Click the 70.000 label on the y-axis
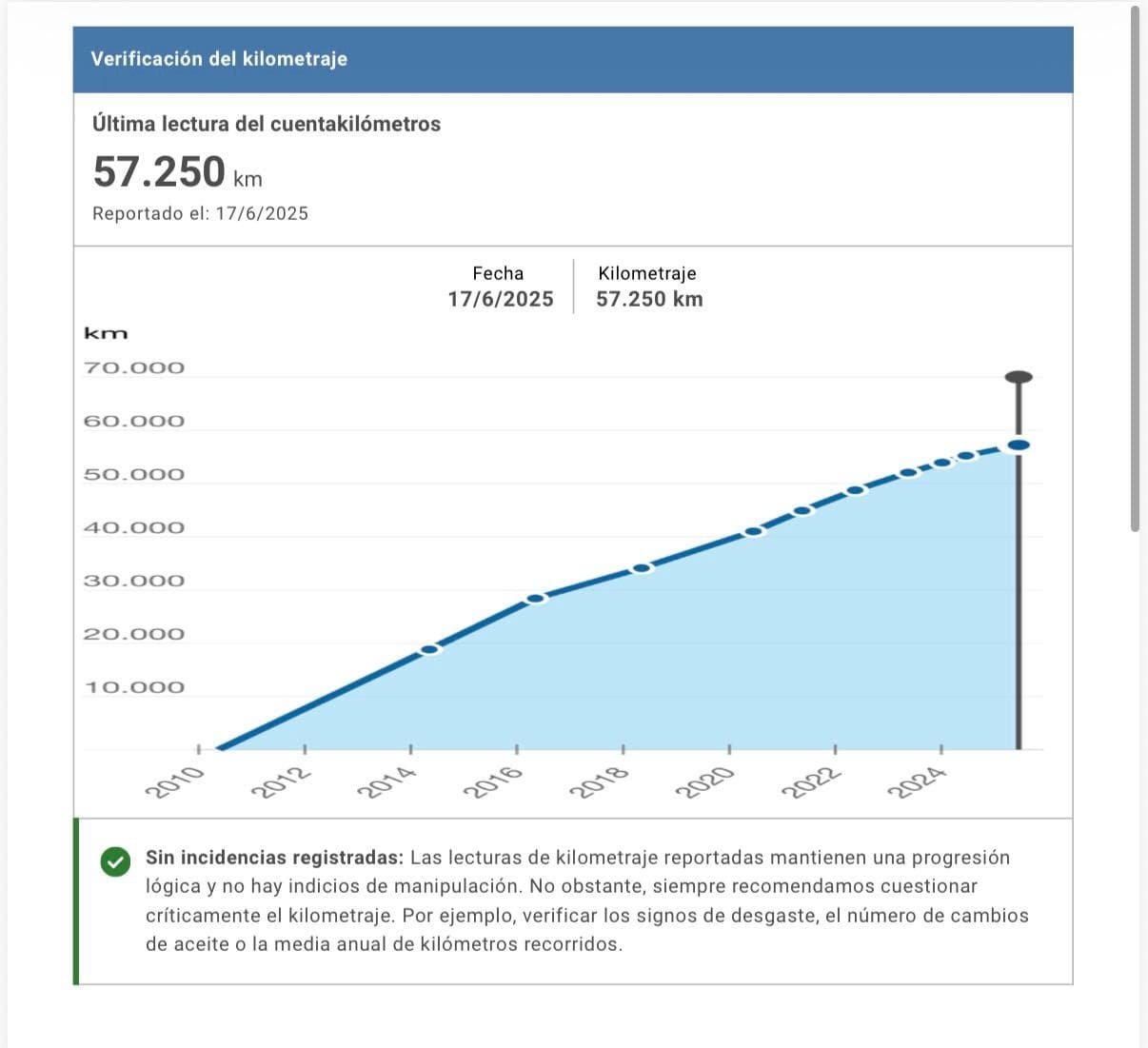 pyautogui.click(x=134, y=368)
